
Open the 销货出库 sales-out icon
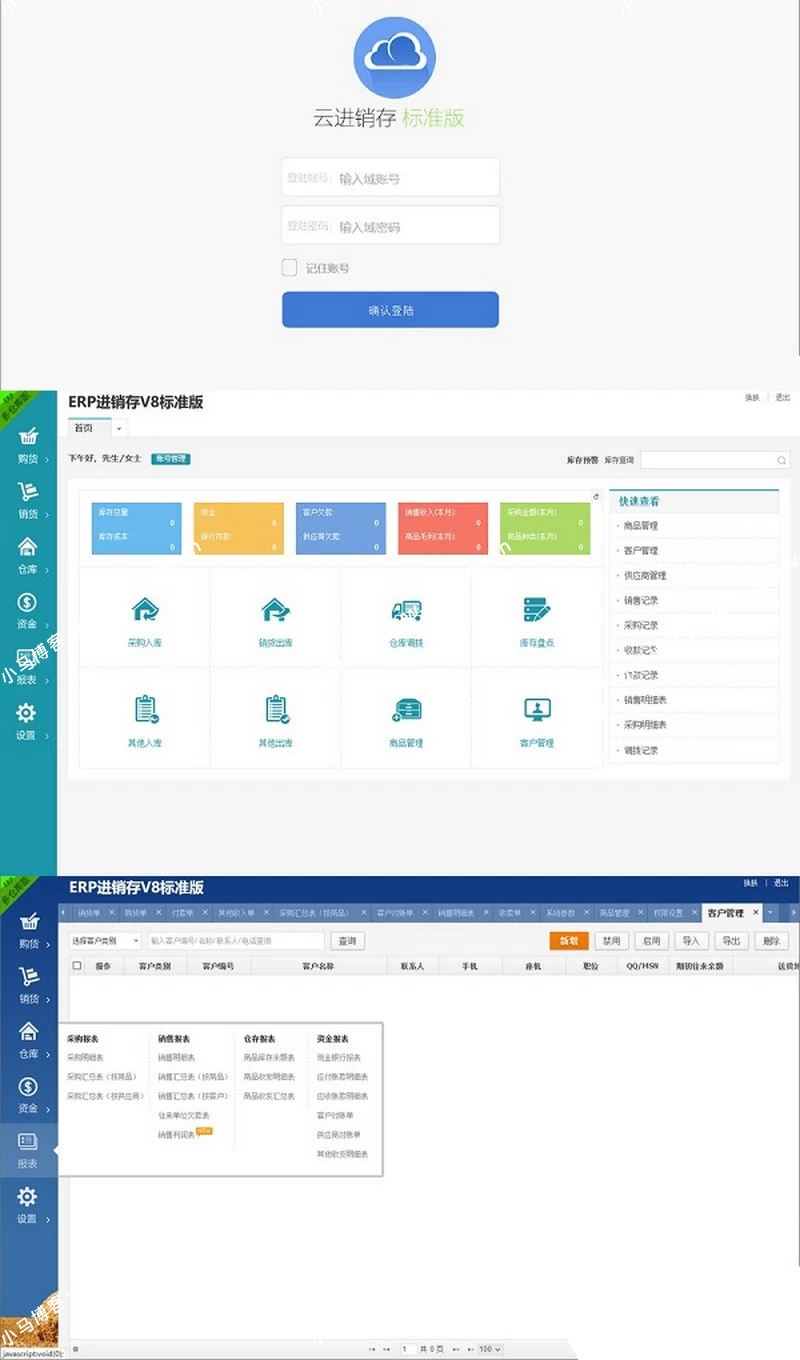(x=275, y=609)
